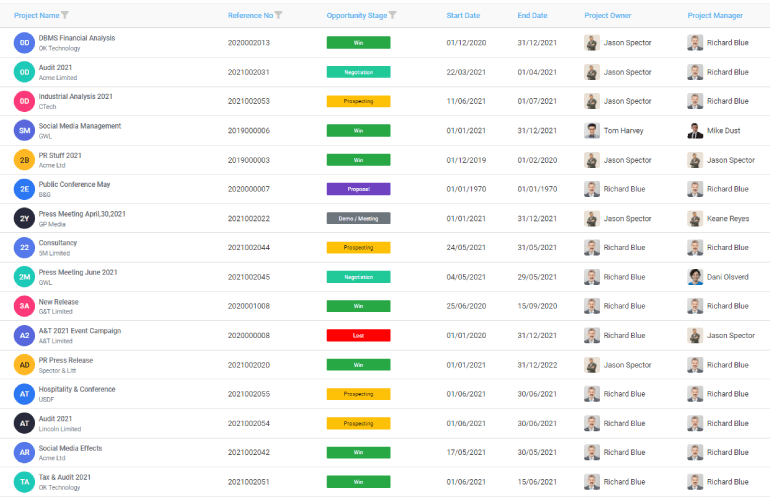Open Press Meeting June 2021 project name
This screenshot has width=770, height=500.
tap(78, 272)
